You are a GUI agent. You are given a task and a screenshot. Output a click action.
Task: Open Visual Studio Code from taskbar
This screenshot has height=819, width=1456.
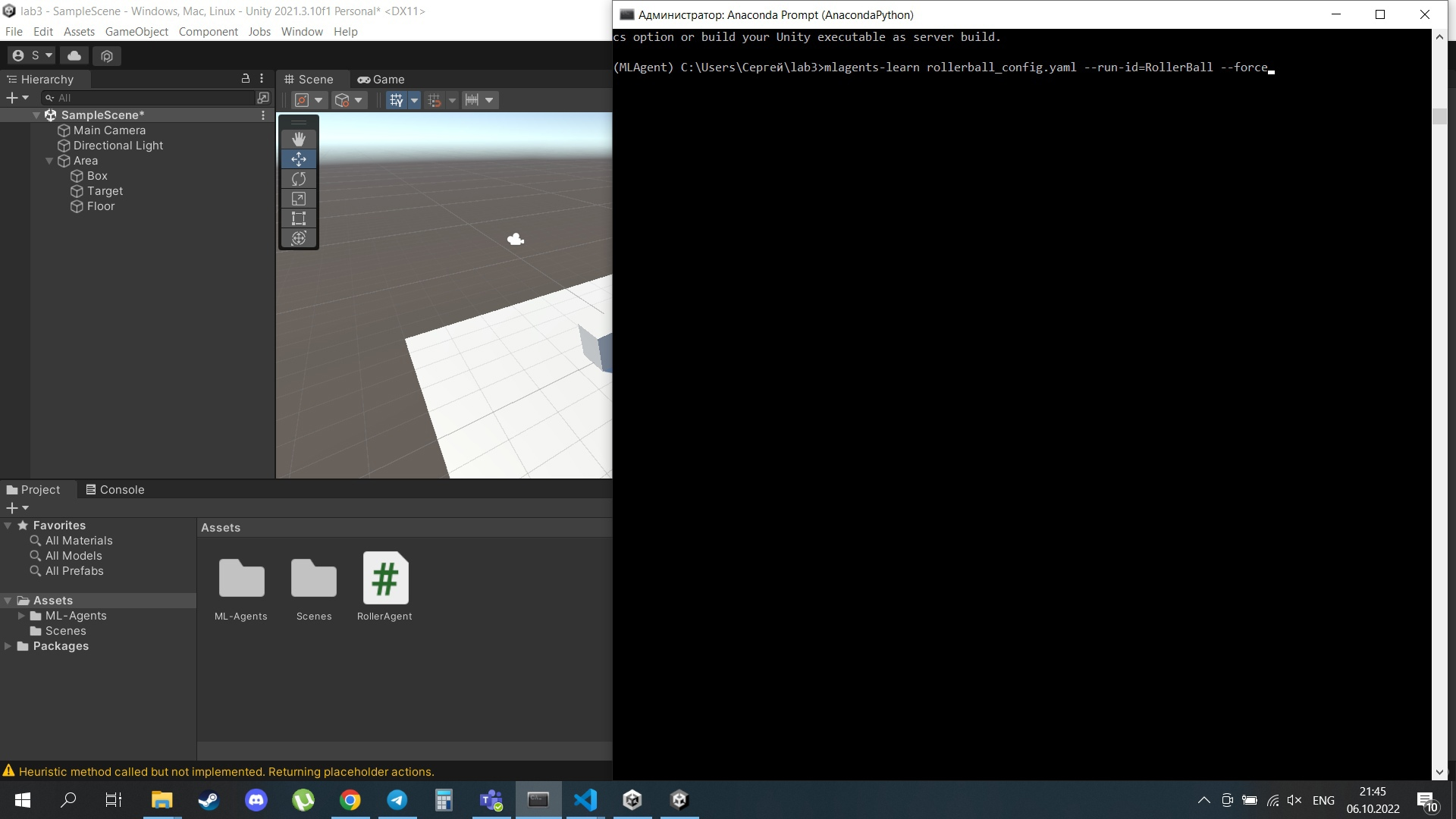coord(585,799)
